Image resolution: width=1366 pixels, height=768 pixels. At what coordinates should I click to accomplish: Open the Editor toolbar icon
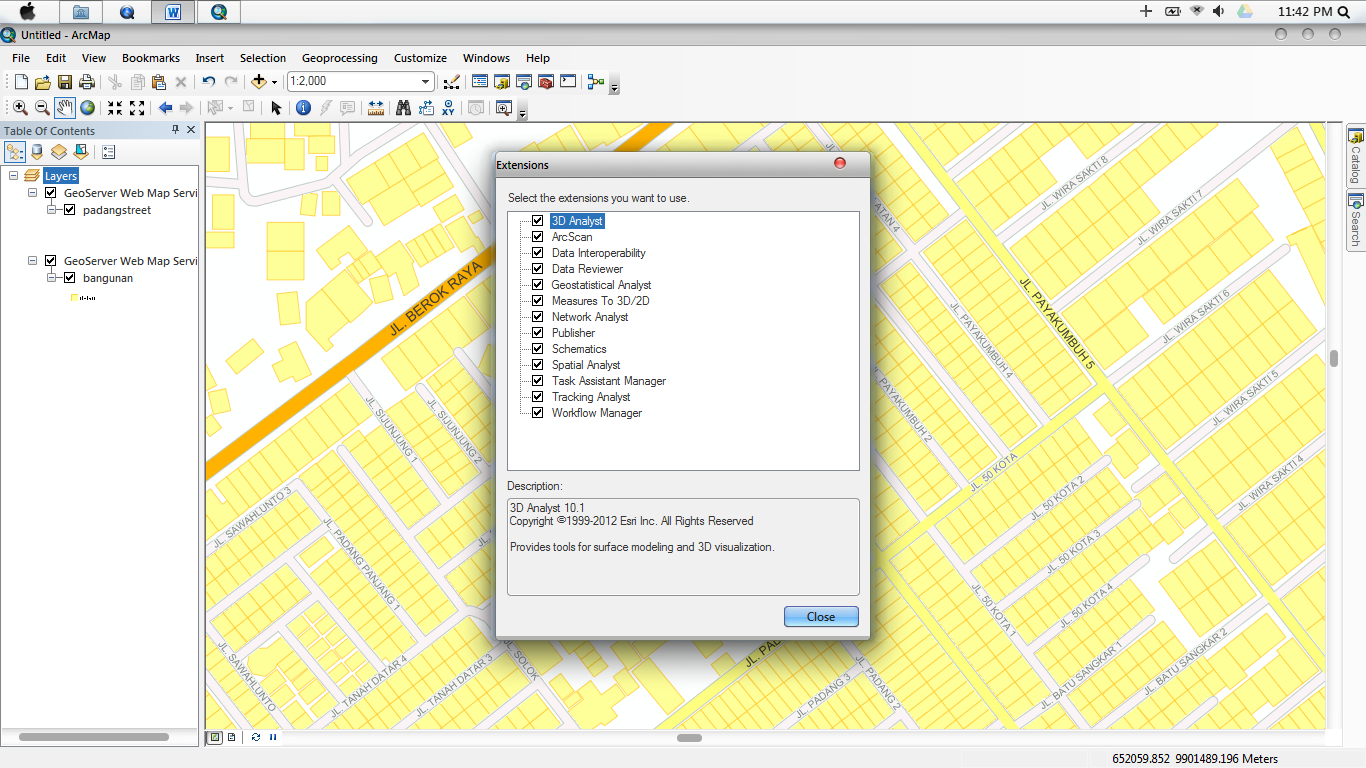click(x=452, y=82)
